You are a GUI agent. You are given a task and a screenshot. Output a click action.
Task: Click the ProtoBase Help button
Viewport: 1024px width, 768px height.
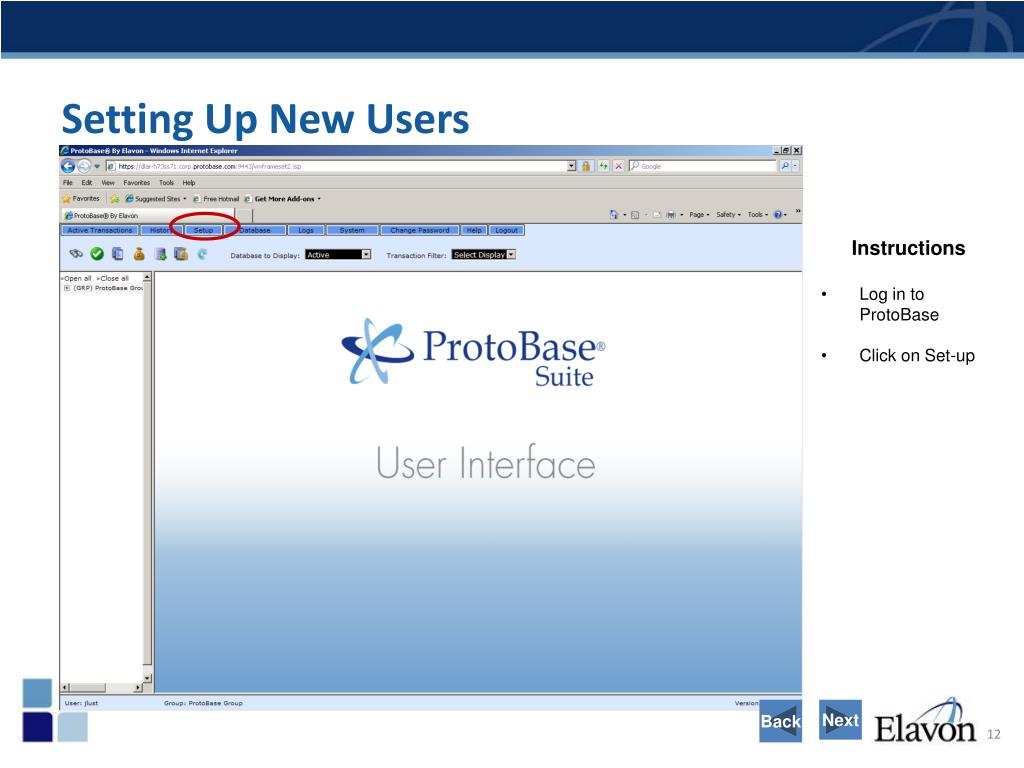coord(474,231)
